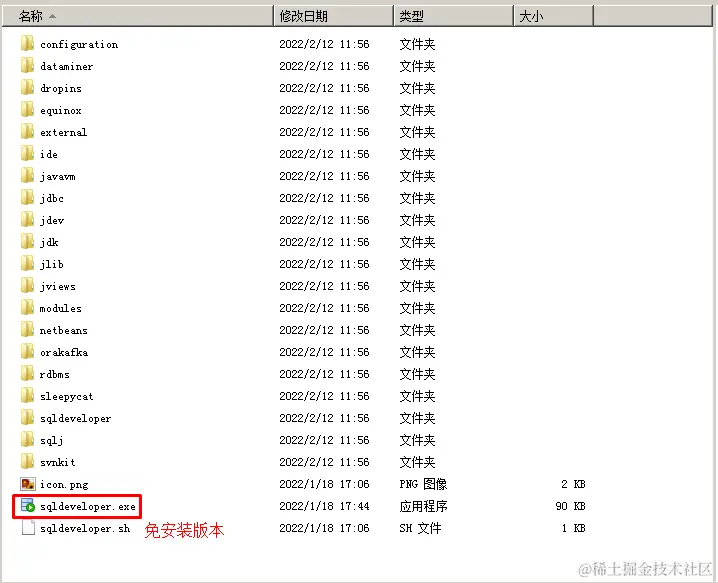Click the modified date of icon.png

coord(324,484)
